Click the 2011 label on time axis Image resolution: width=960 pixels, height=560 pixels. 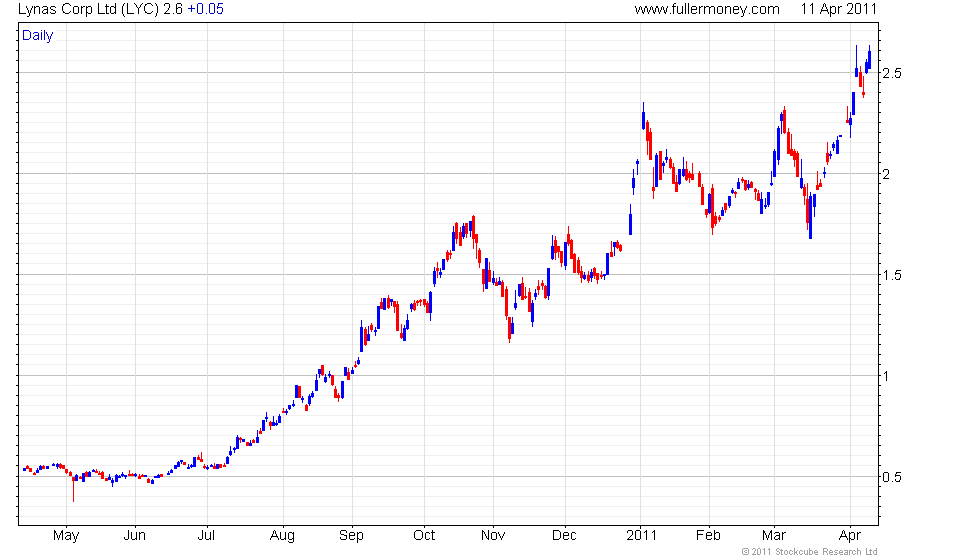641,536
